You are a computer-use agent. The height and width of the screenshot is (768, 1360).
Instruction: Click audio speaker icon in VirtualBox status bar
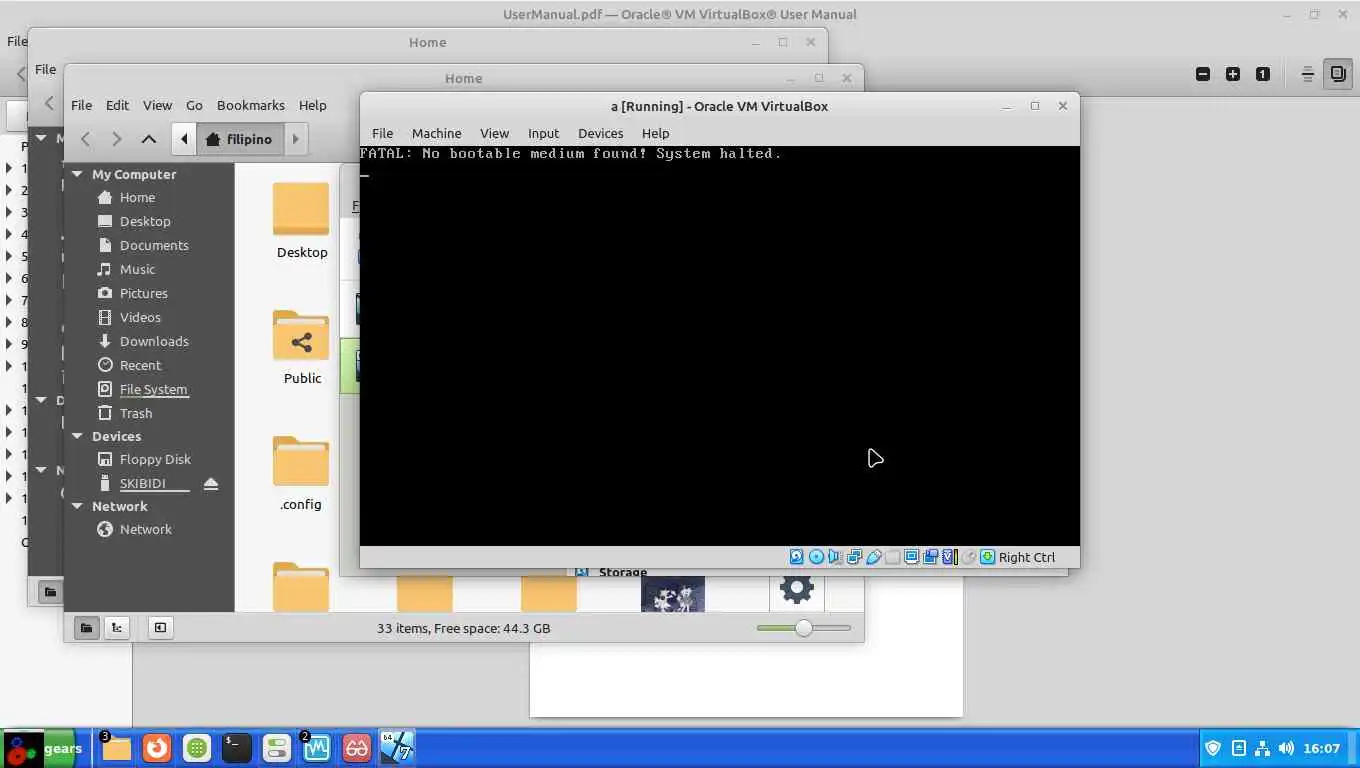pos(835,557)
